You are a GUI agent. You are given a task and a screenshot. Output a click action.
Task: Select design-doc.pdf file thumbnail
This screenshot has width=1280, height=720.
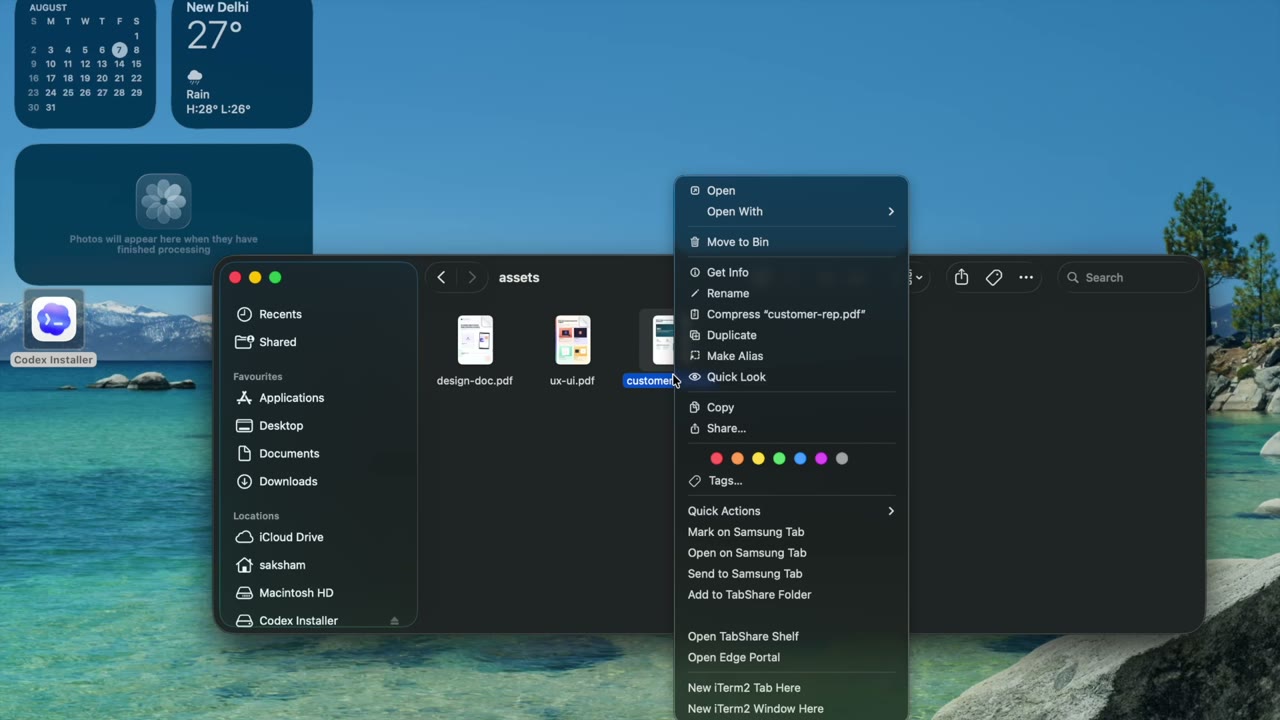tap(475, 340)
